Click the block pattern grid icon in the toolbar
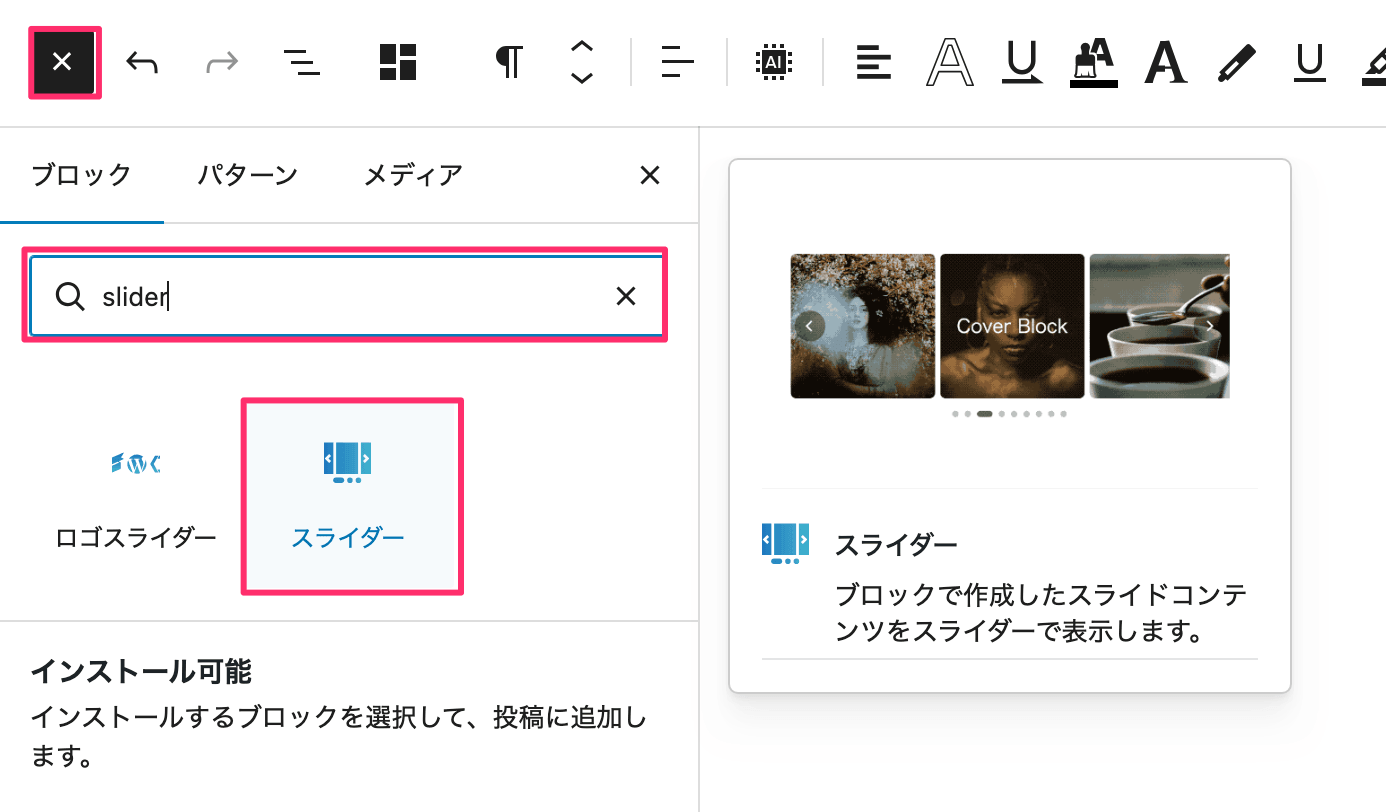 (x=398, y=63)
